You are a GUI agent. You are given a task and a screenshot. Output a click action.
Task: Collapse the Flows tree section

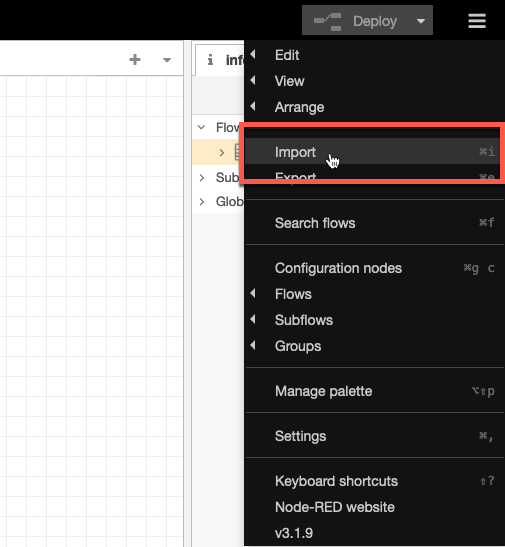point(202,127)
